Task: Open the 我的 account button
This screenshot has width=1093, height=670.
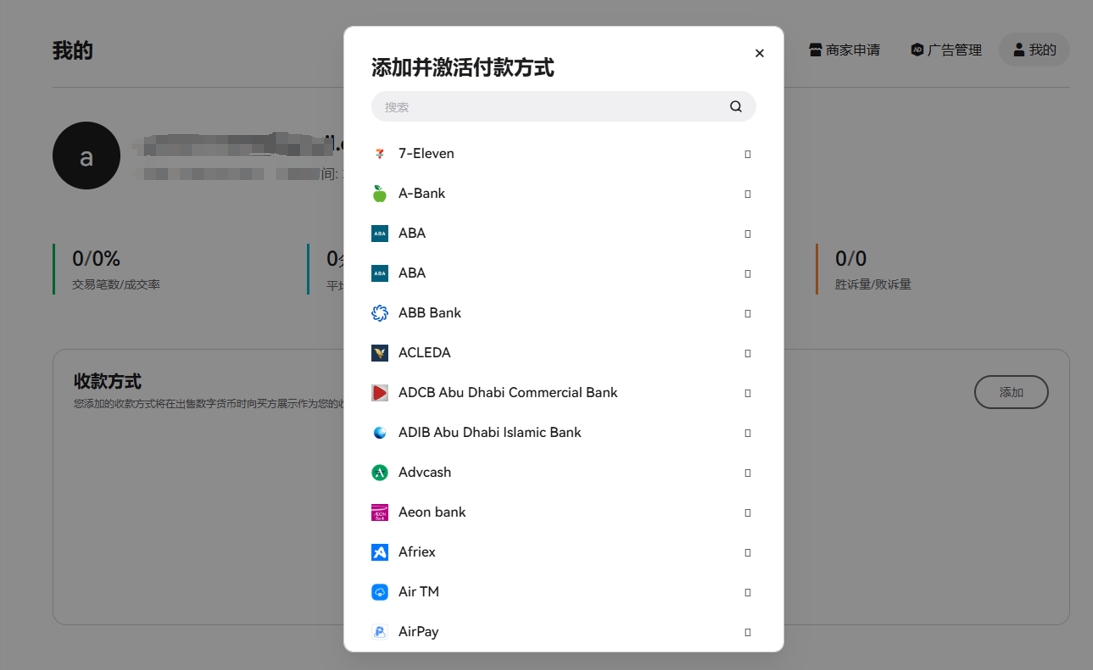Action: [1034, 50]
